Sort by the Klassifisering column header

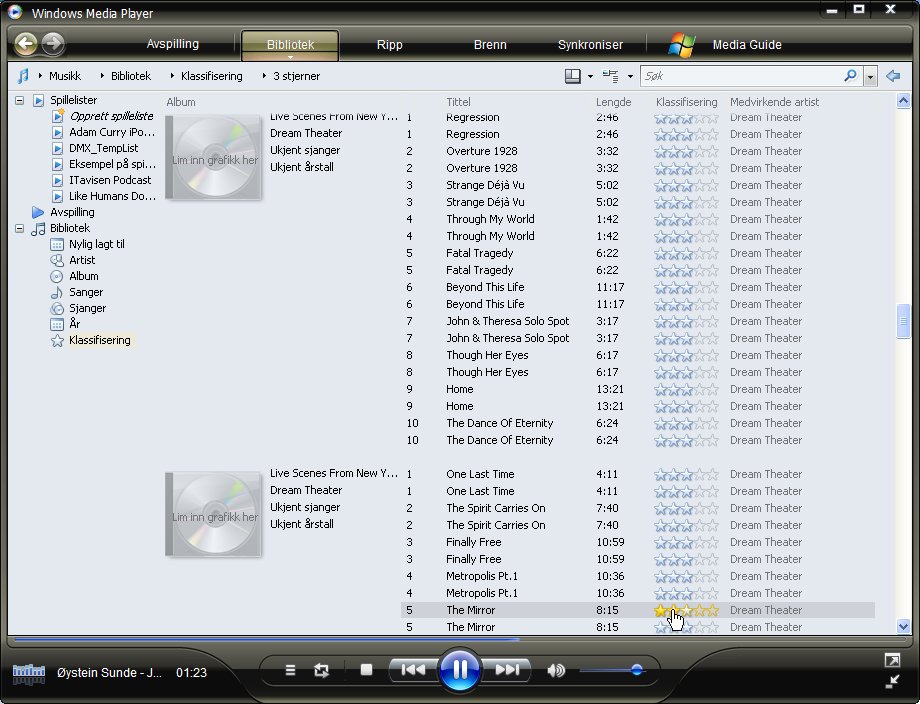[x=686, y=102]
